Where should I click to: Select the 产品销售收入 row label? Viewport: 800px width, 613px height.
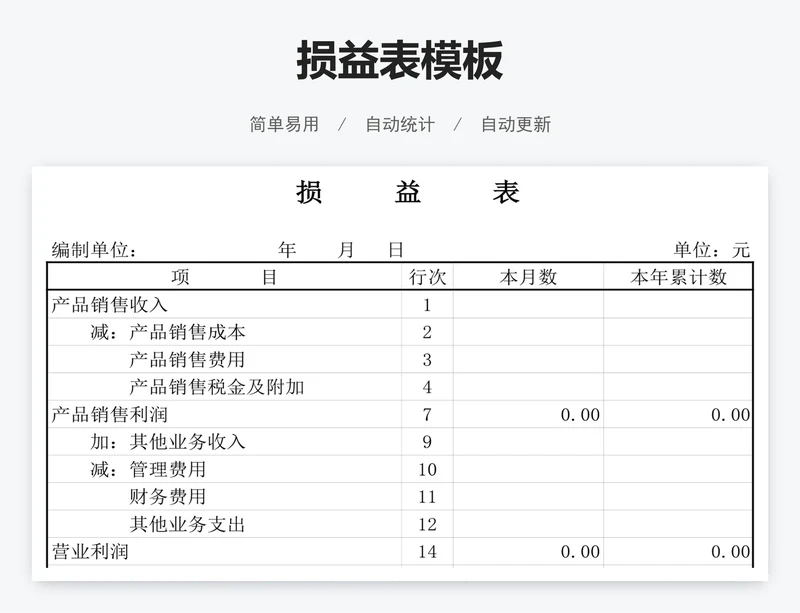(109, 305)
